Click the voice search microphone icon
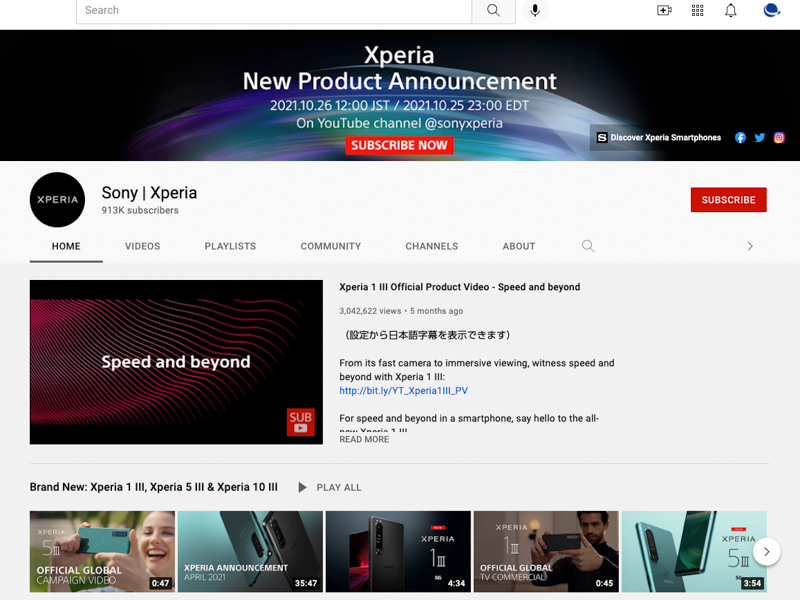800x600 pixels. tap(535, 11)
